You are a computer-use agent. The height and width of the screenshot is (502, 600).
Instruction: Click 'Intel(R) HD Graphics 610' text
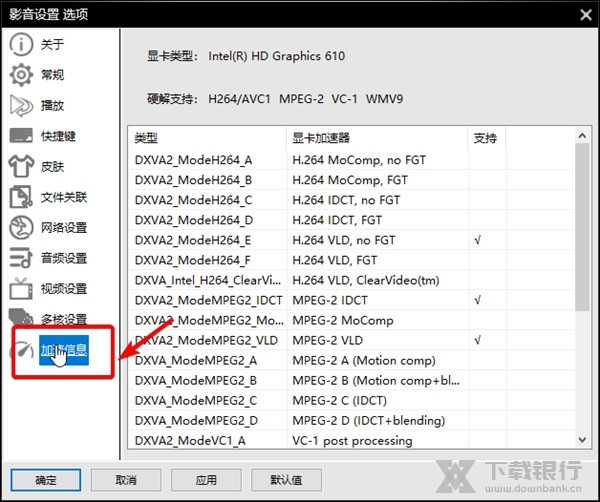pyautogui.click(x=276, y=56)
